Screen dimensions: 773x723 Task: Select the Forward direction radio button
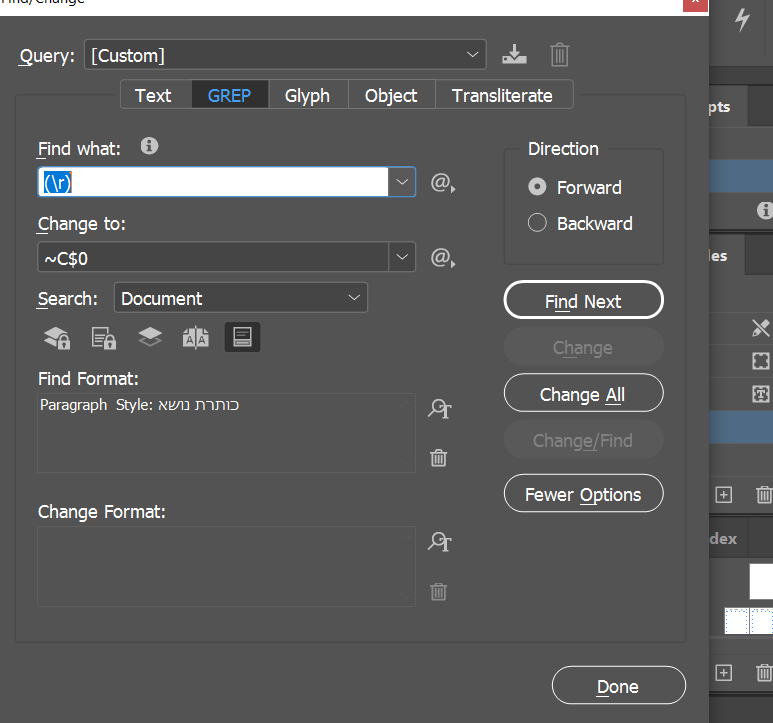537,187
